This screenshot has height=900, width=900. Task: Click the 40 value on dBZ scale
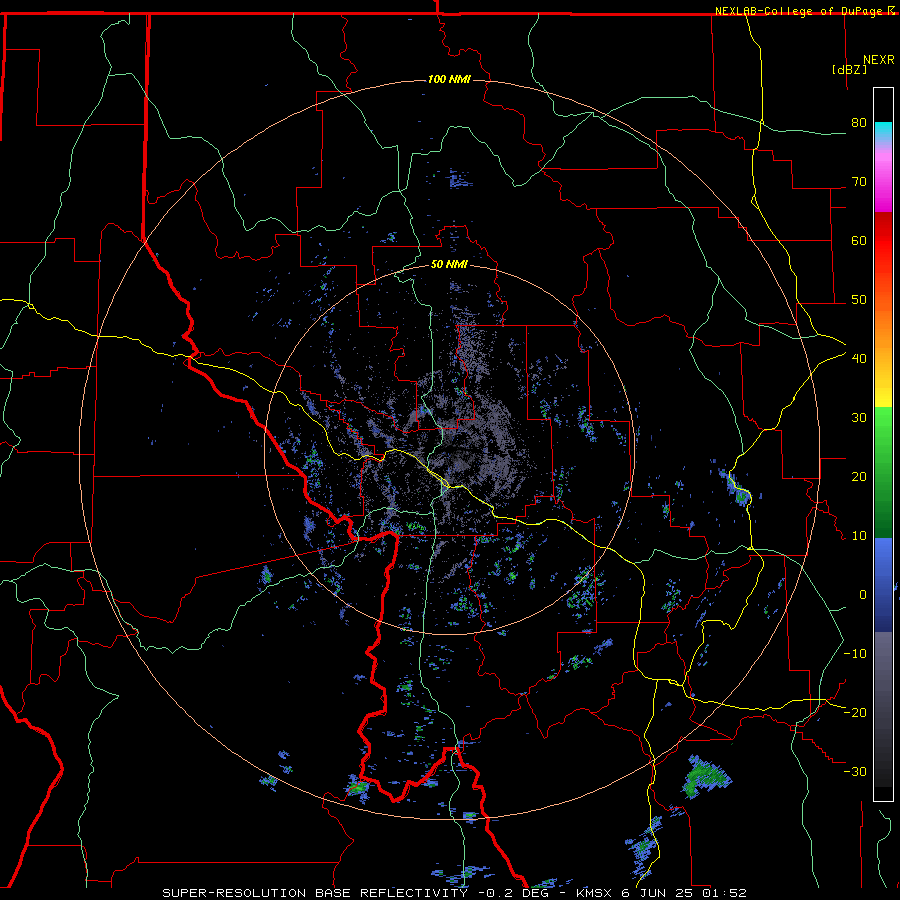tap(859, 359)
